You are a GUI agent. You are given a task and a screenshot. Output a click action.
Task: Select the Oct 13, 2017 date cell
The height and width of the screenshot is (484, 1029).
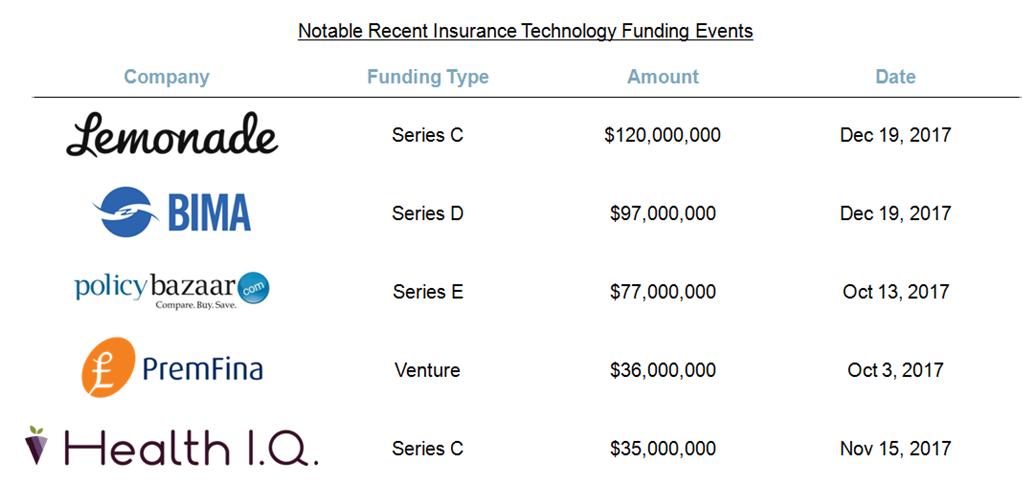point(896,291)
